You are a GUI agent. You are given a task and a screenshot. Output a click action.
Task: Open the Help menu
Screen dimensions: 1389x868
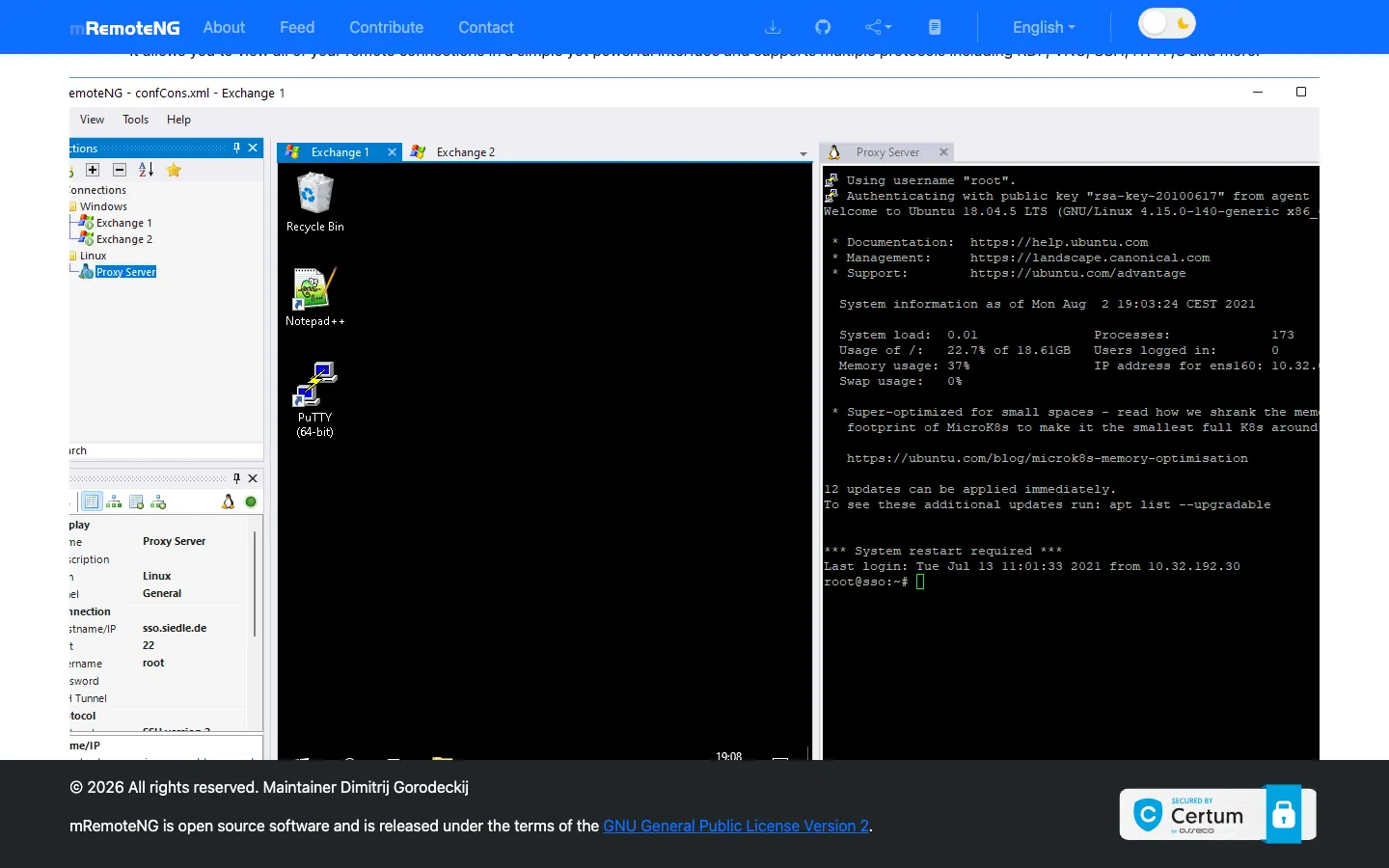[178, 120]
